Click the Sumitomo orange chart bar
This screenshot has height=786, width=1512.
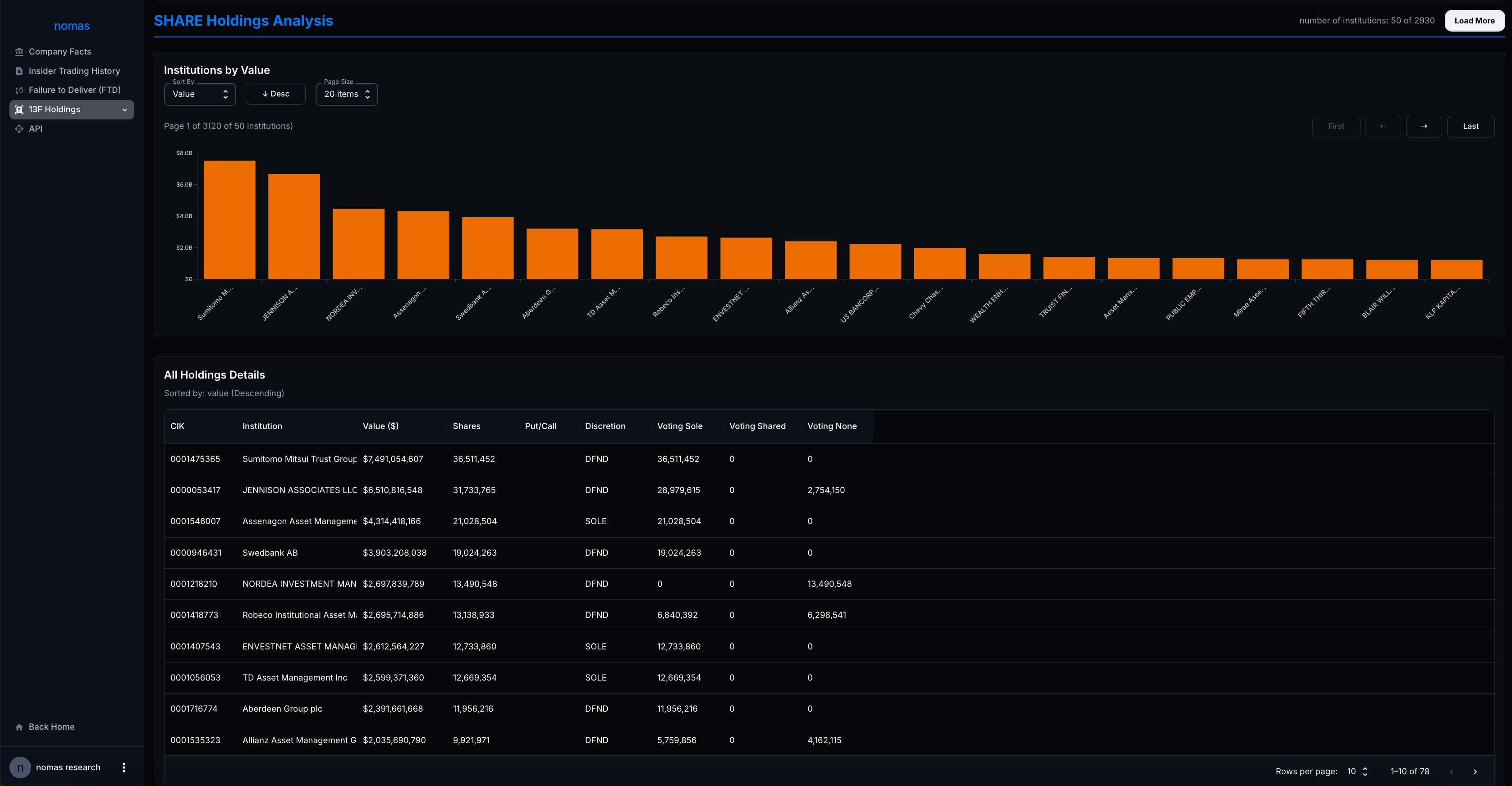pos(229,219)
